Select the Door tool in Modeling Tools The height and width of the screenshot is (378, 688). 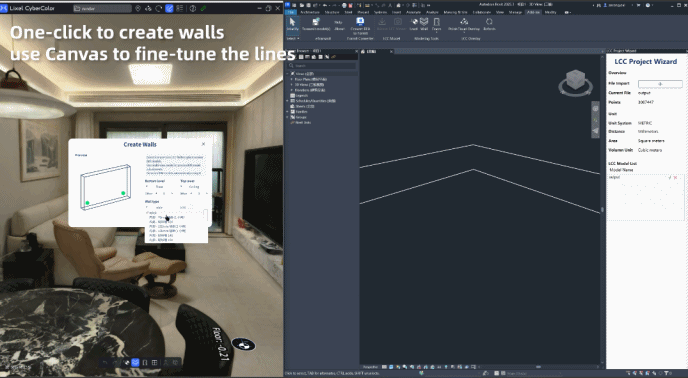click(x=436, y=24)
